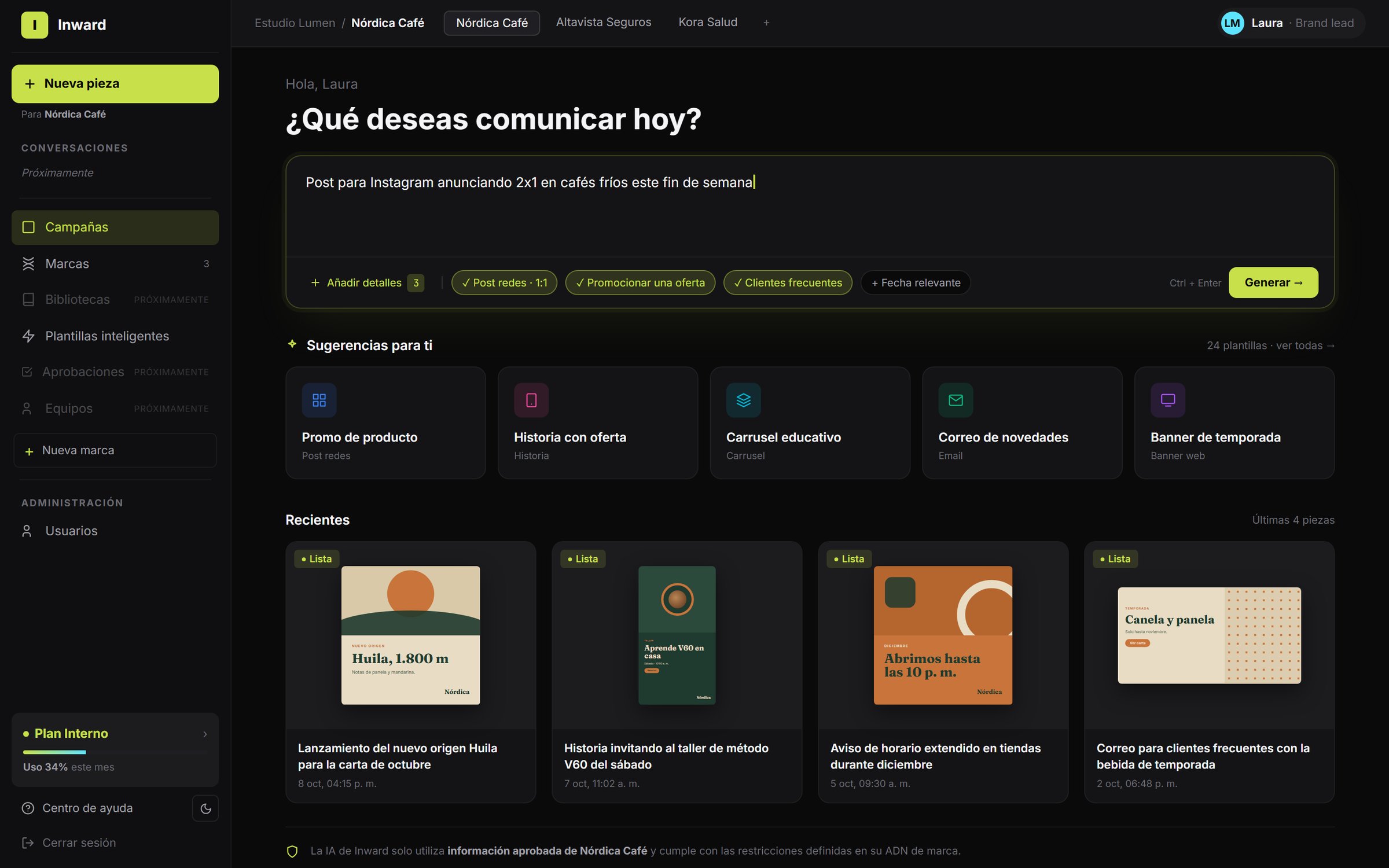Open Centro de ayuda
Viewport: 1389px width, 868px height.
tap(78, 808)
